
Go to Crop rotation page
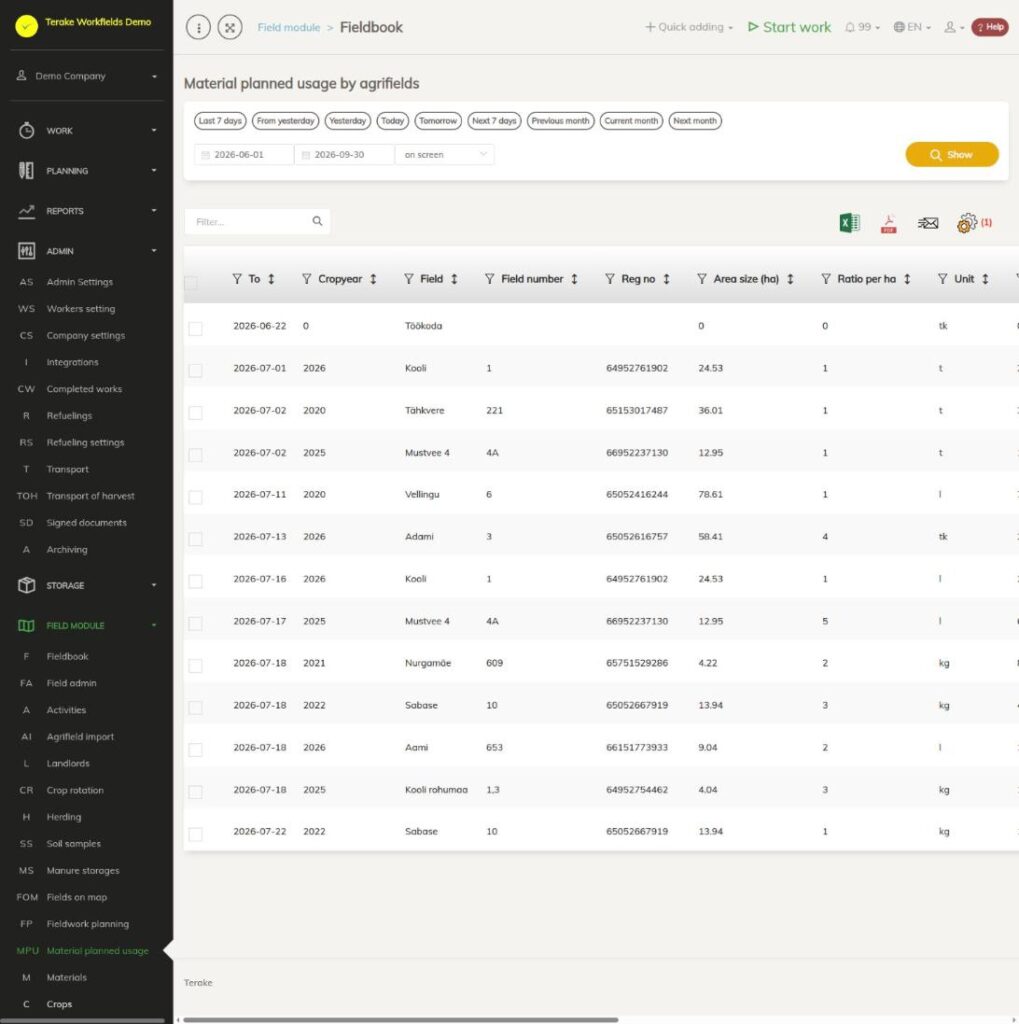pyautogui.click(x=74, y=790)
